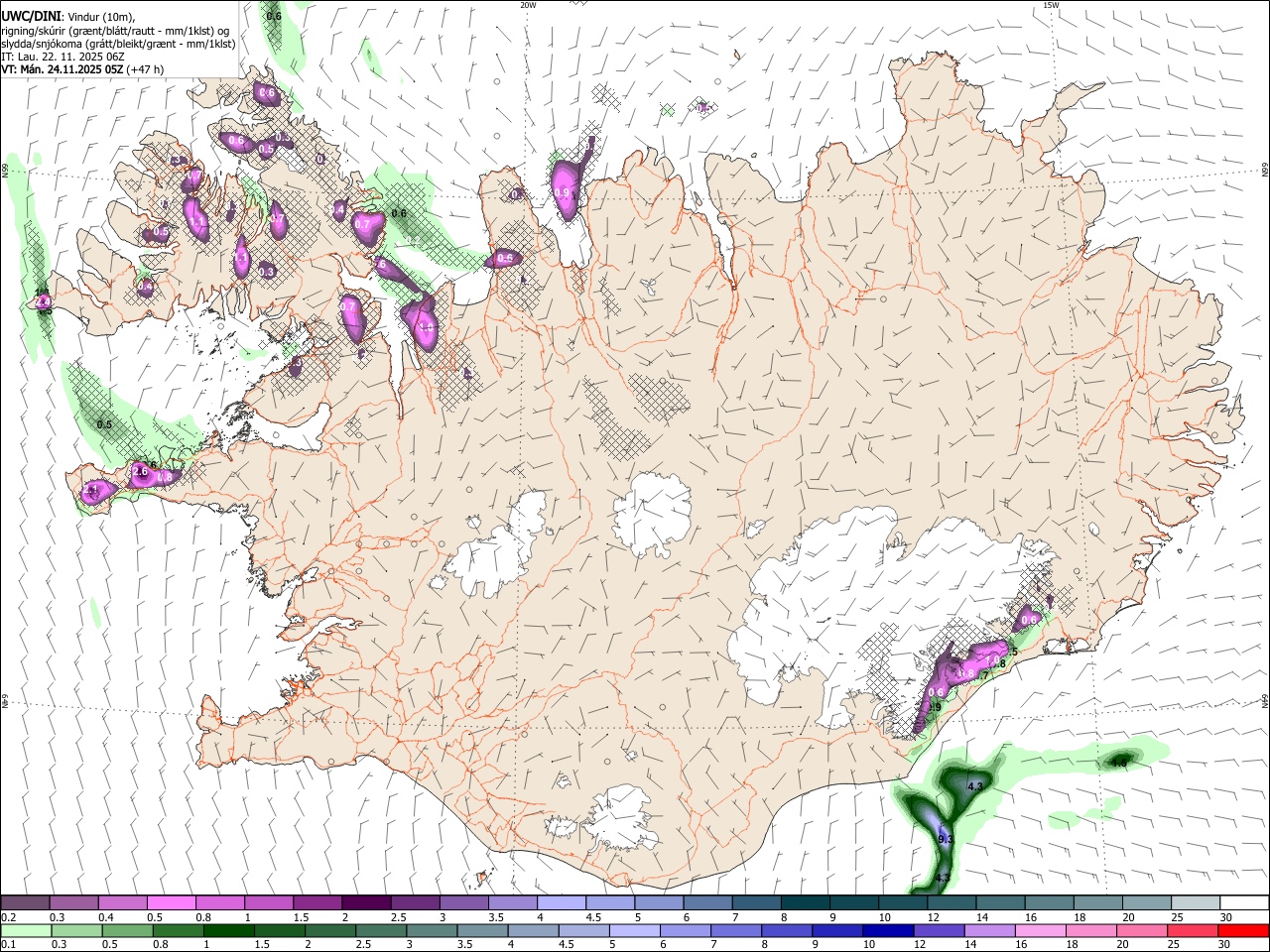Click the 2.6 value on the Snæfellsnes peninsula
The width and height of the screenshot is (1270, 952).
(x=140, y=473)
